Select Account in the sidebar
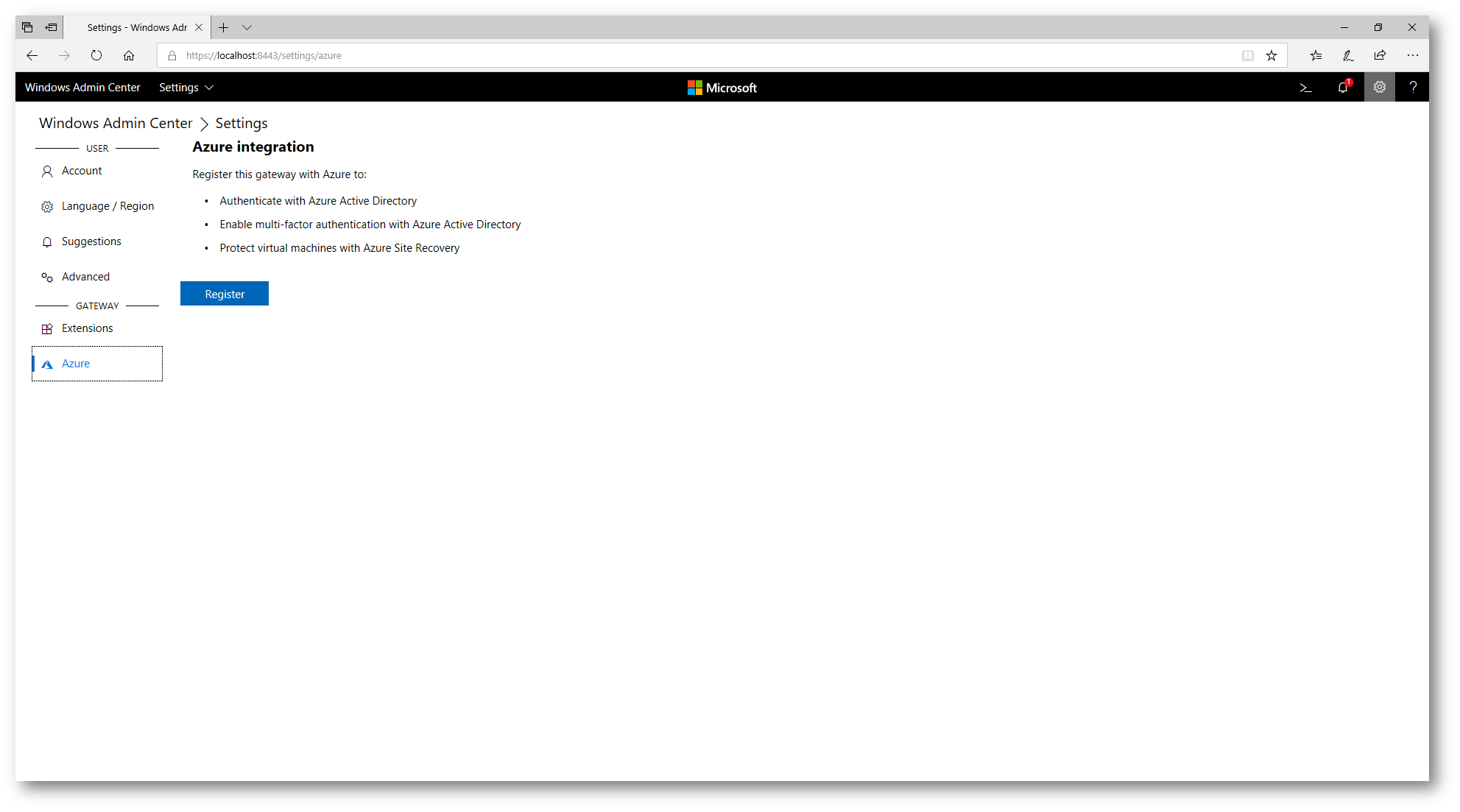The image size is (1460, 812). (82, 171)
